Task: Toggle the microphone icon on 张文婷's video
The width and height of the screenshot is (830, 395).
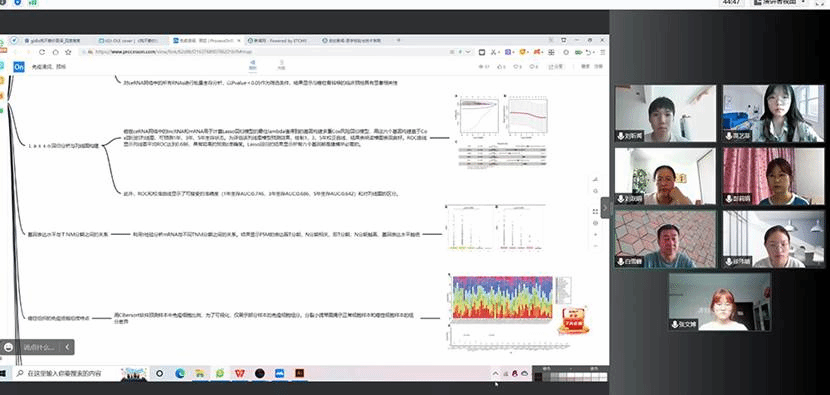Action: [675, 325]
